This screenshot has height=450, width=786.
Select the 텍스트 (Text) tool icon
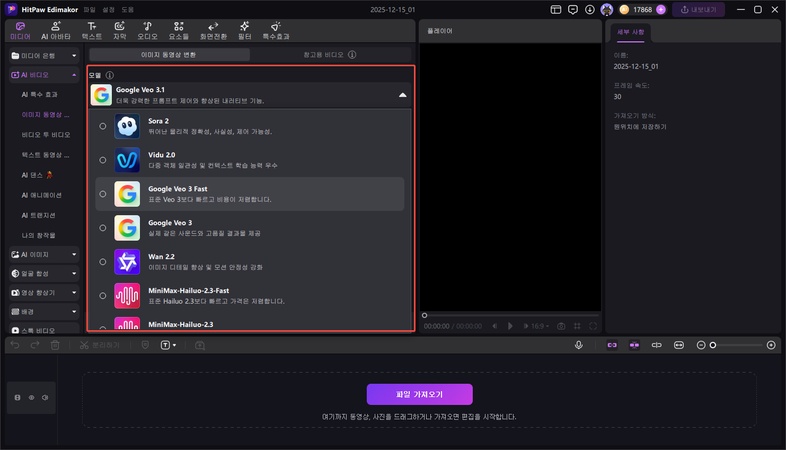point(92,31)
